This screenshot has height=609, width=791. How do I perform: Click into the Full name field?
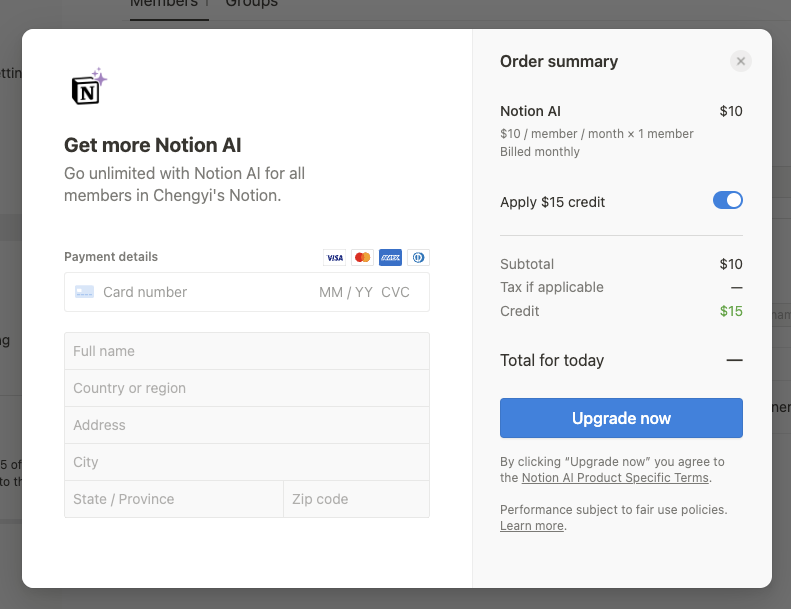point(247,351)
